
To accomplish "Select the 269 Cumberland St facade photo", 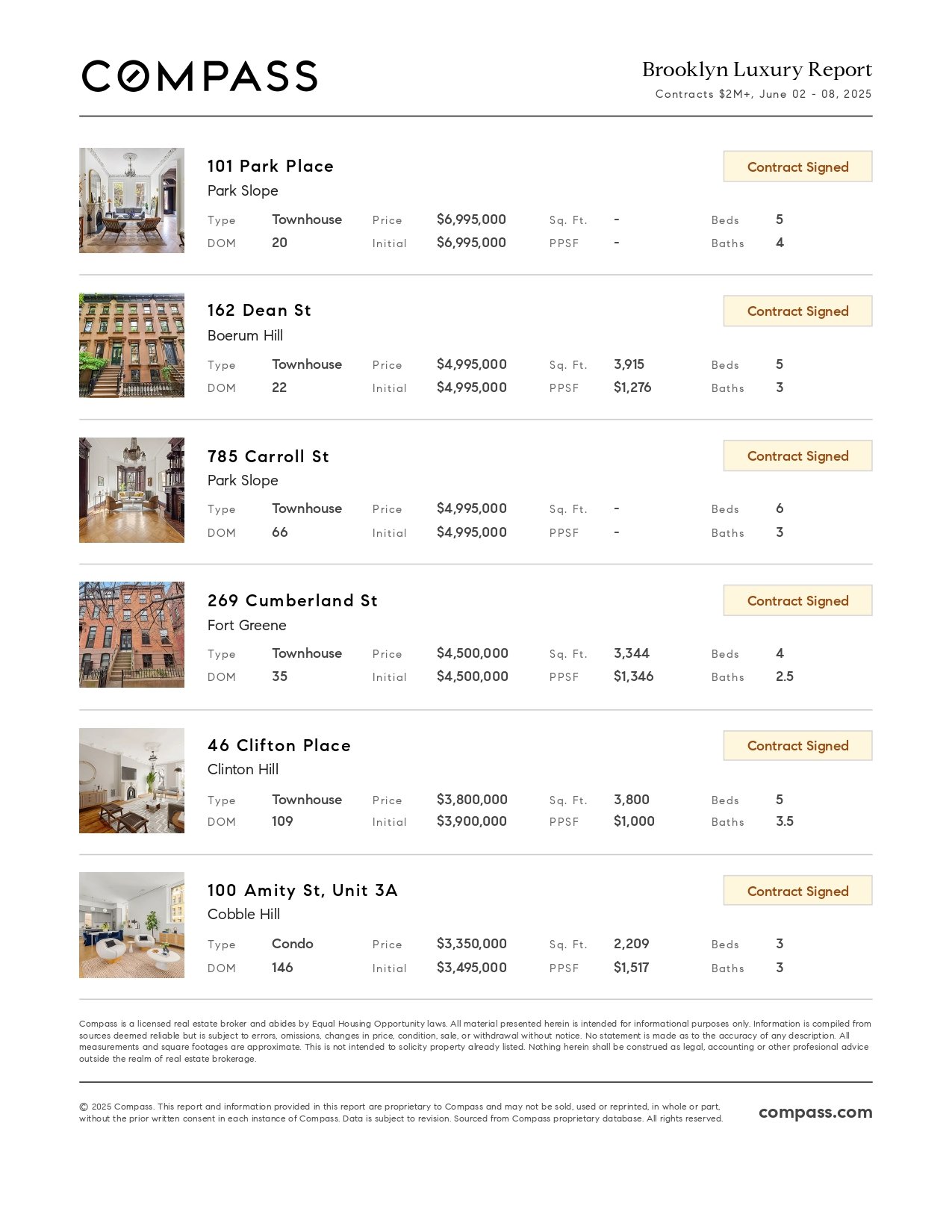I will (x=131, y=635).
